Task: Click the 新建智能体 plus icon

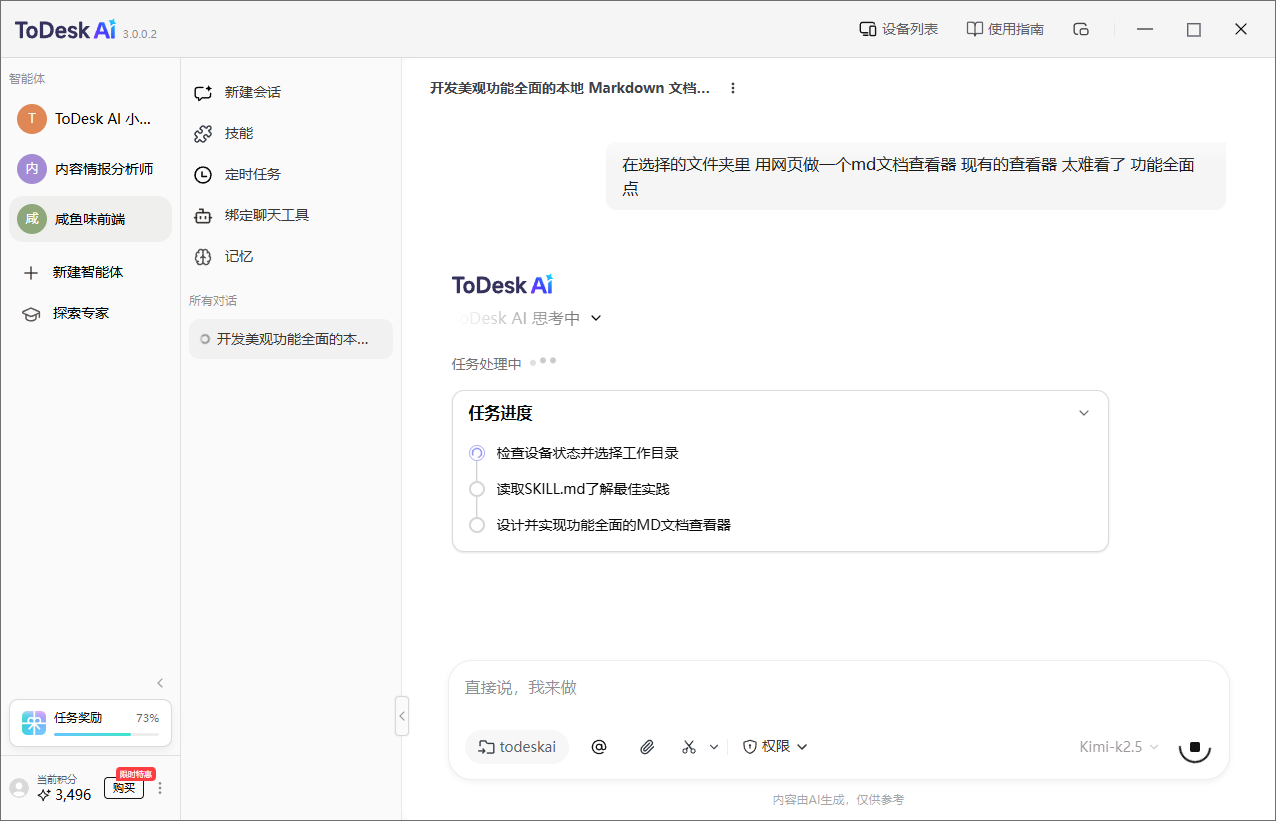Action: pyautogui.click(x=31, y=272)
